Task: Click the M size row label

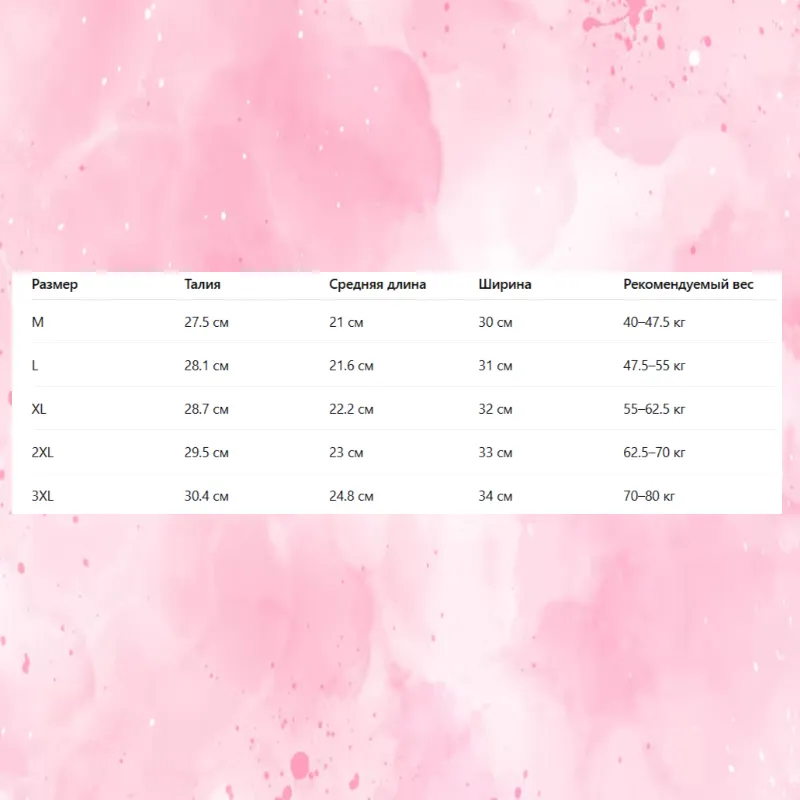Action: pyautogui.click(x=38, y=322)
